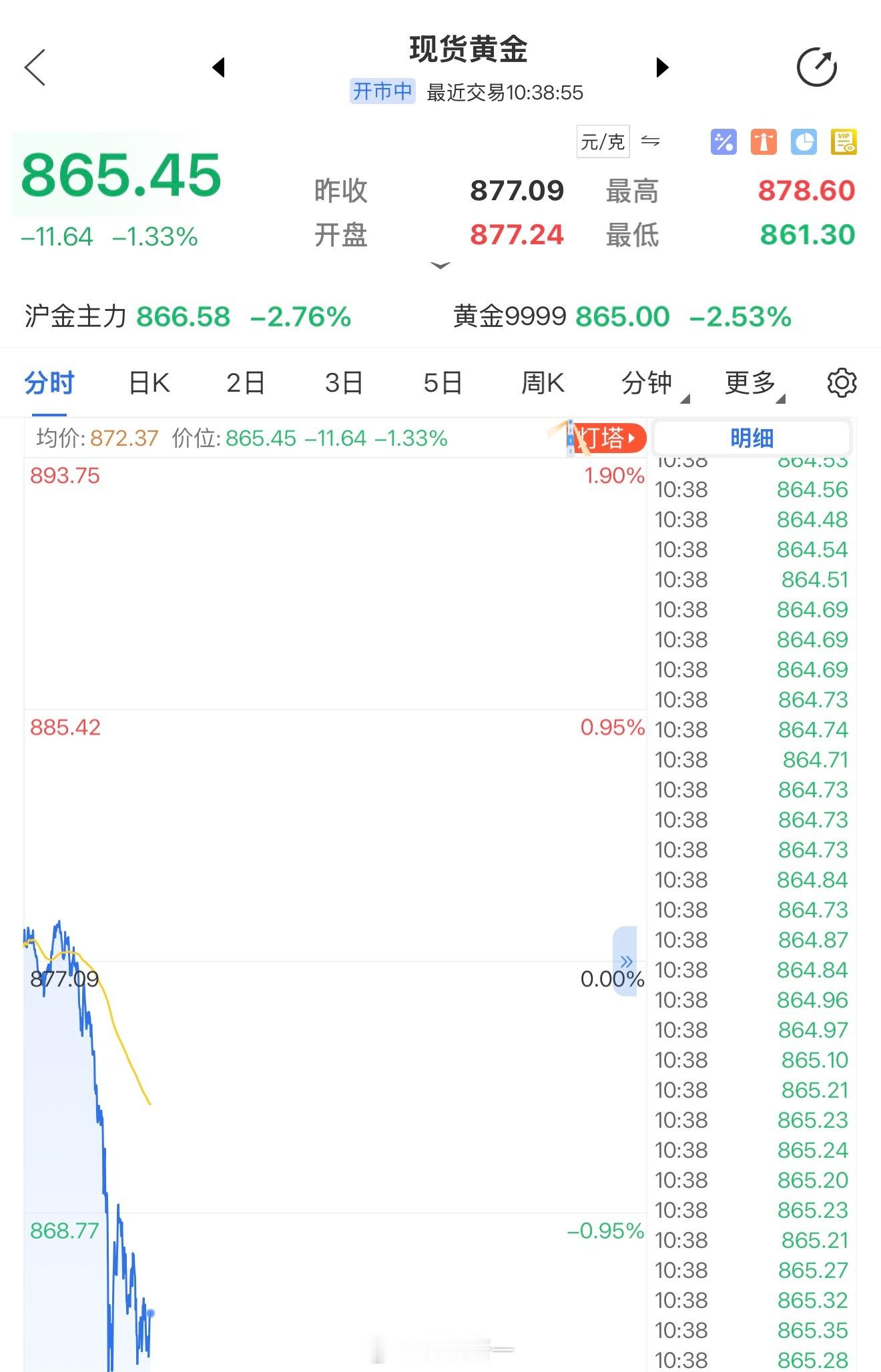The image size is (881, 1372).
Task: Tap the 1.90% axis label
Action: click(615, 476)
